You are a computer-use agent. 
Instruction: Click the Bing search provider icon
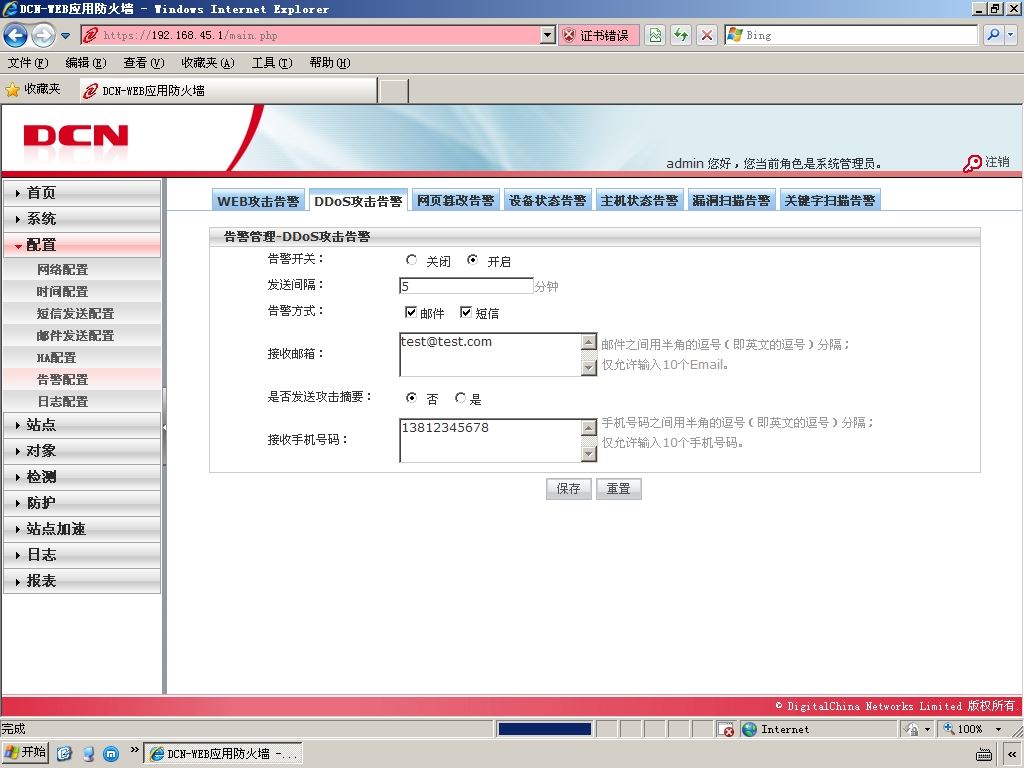(735, 35)
